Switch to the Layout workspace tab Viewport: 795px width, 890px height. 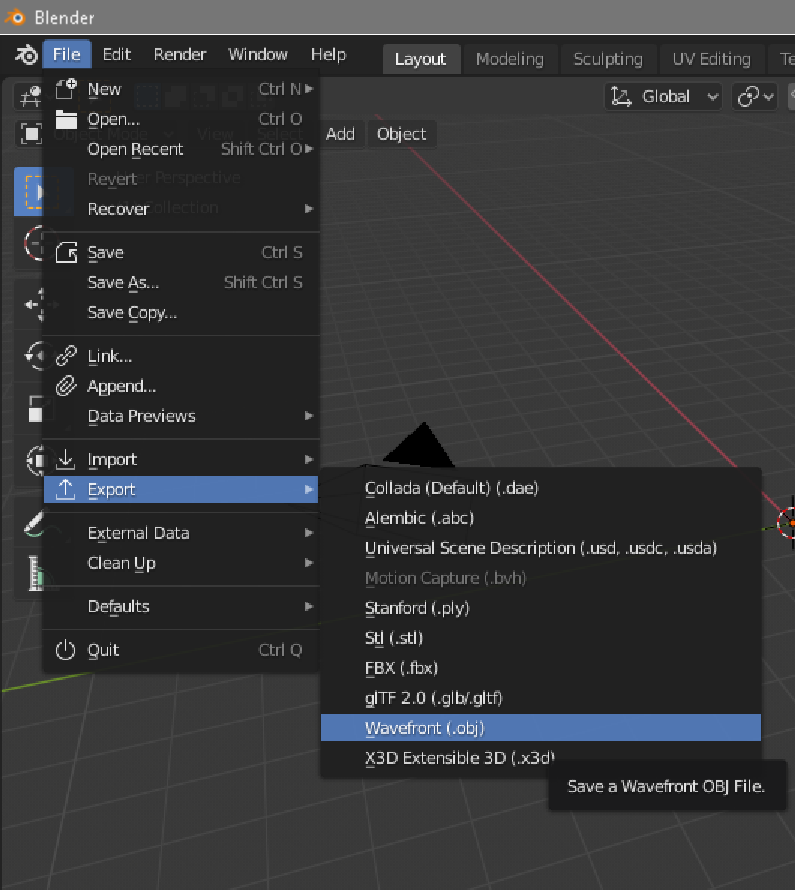(420, 59)
